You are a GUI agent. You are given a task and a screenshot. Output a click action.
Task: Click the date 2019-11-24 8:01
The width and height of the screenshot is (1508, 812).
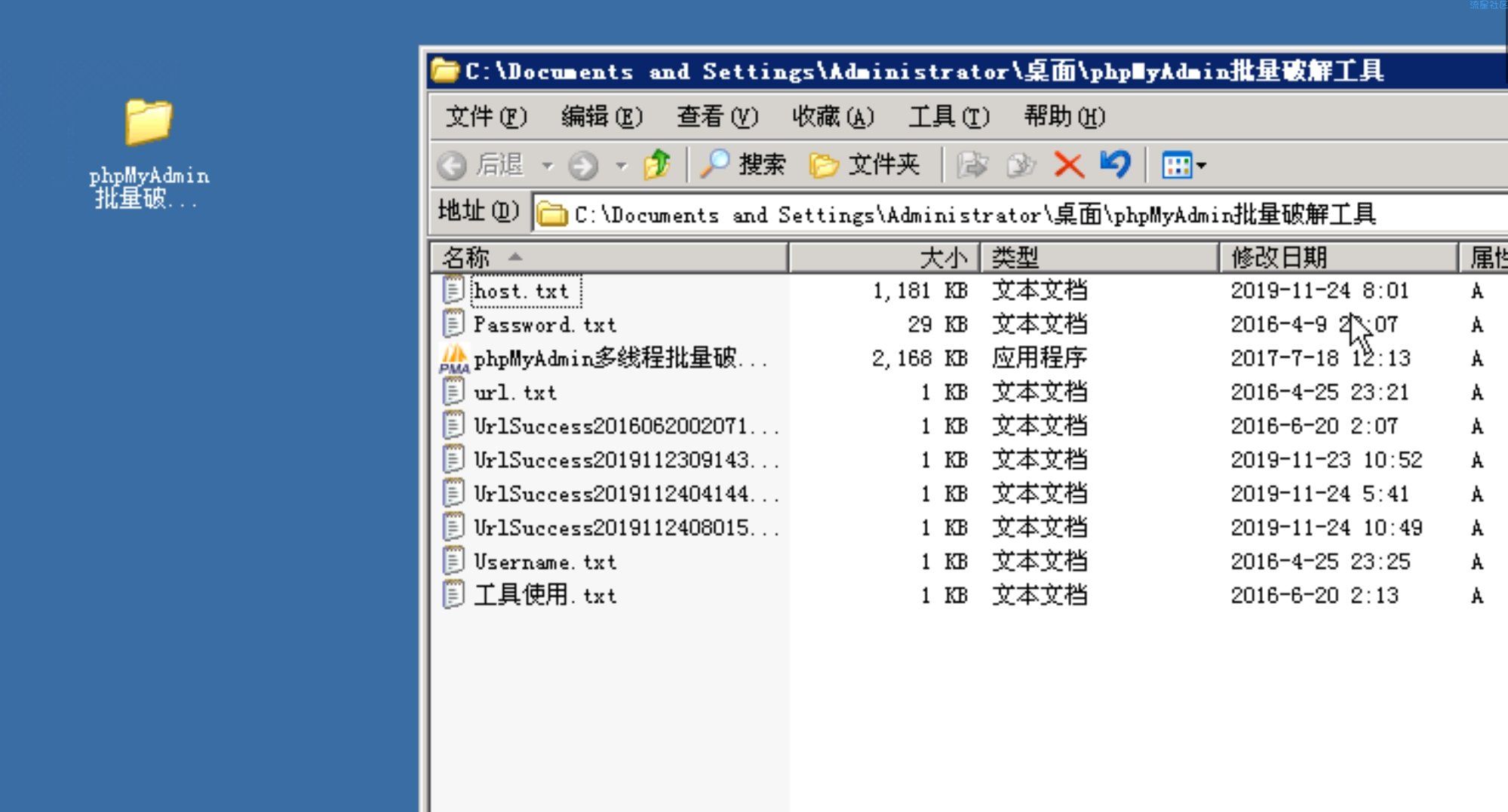point(1319,291)
